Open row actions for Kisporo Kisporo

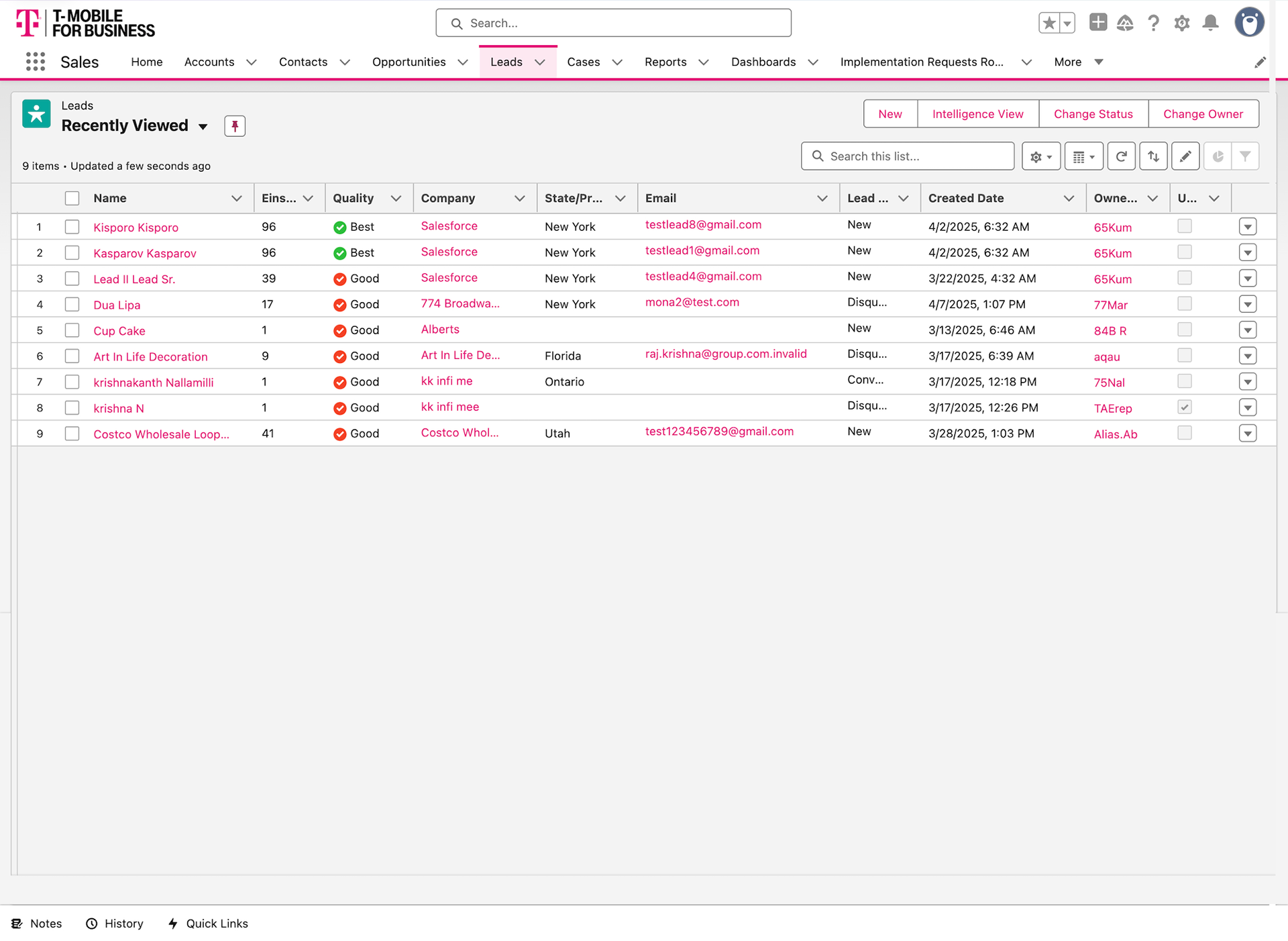tap(1247, 227)
